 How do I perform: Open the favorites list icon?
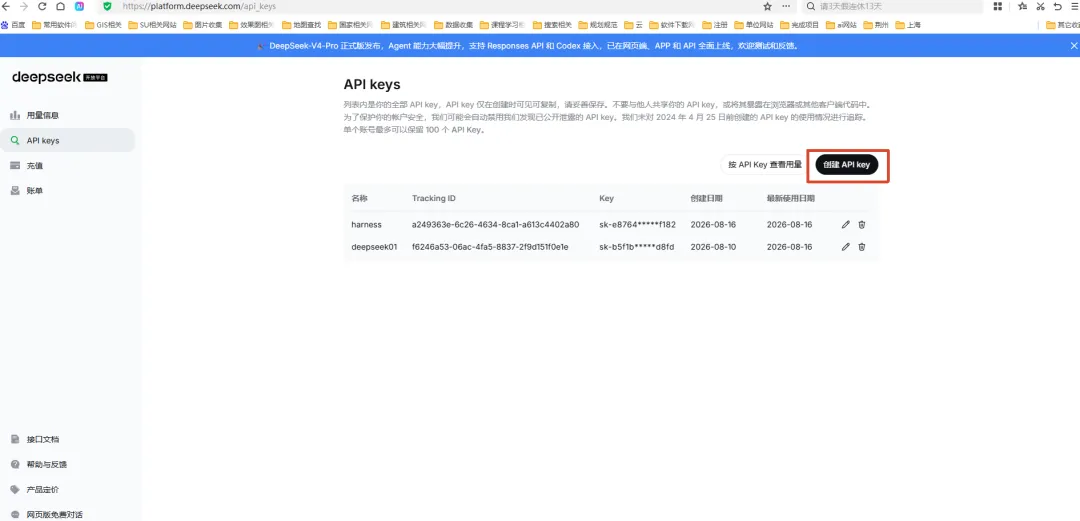click(x=1022, y=6)
